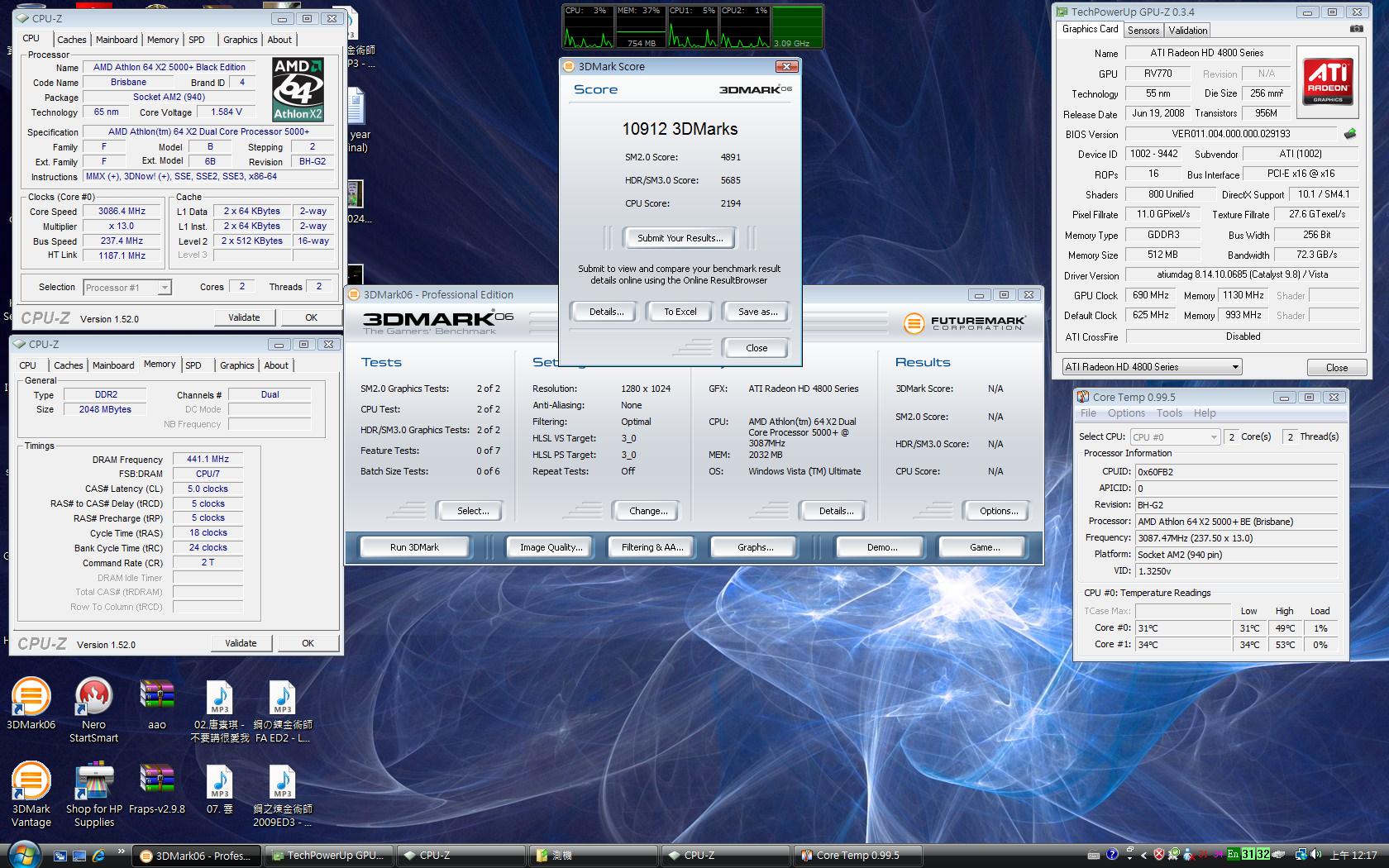Open the File menu in Core Temp
This screenshot has width=1389, height=868.
[x=1088, y=413]
